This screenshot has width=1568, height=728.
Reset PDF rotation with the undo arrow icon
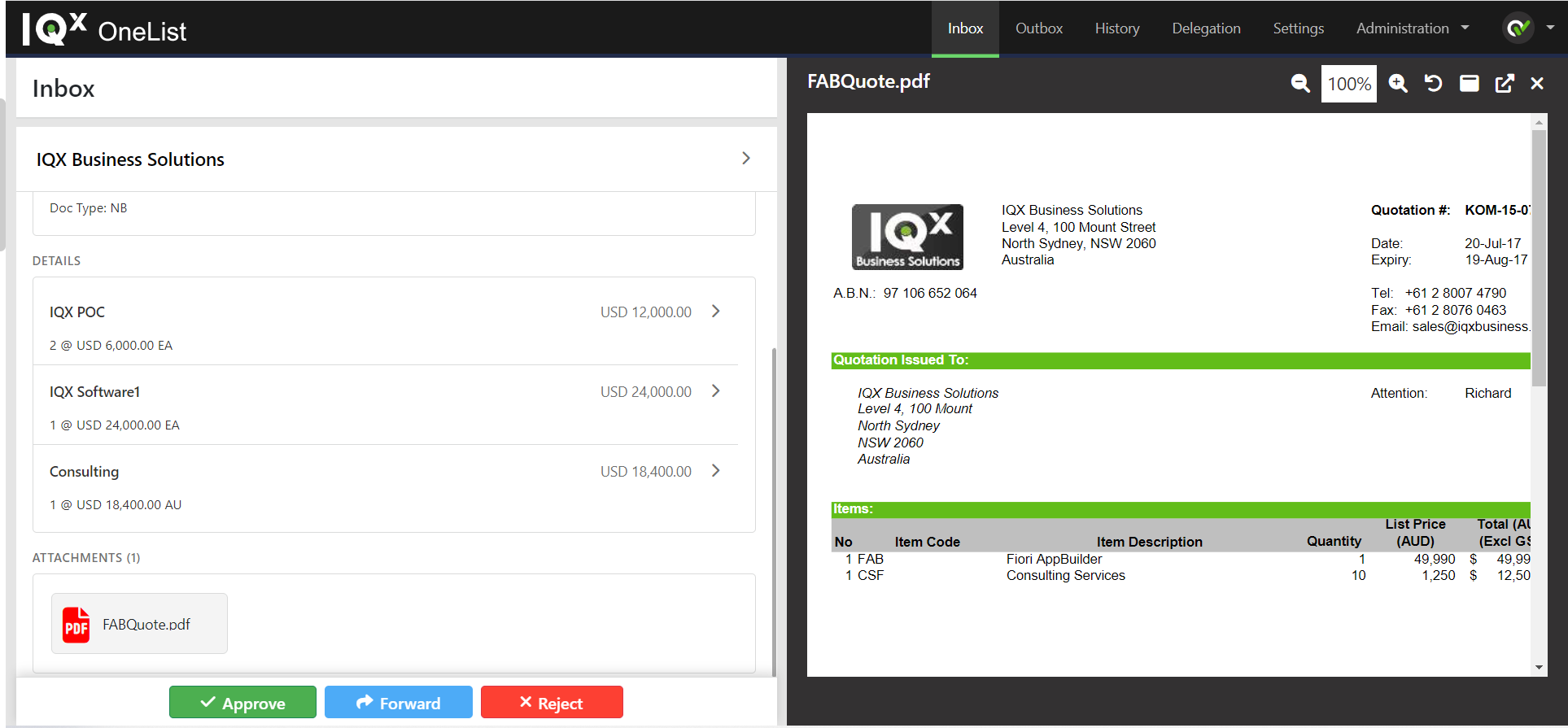coord(1433,83)
